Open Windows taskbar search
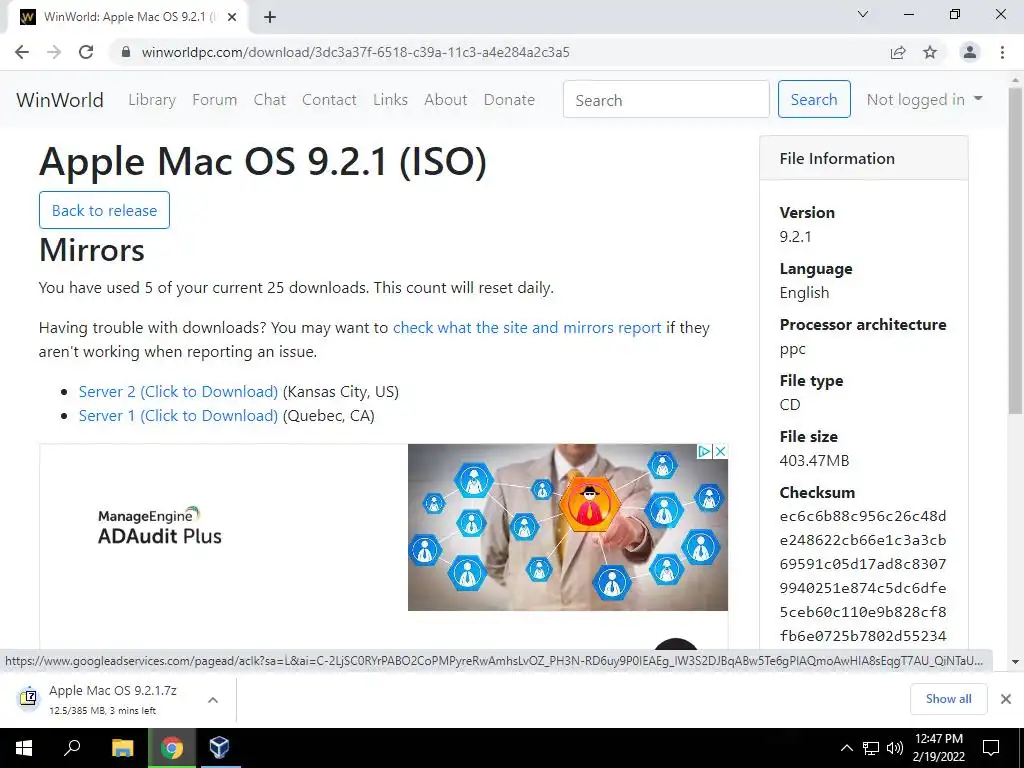 pos(72,748)
